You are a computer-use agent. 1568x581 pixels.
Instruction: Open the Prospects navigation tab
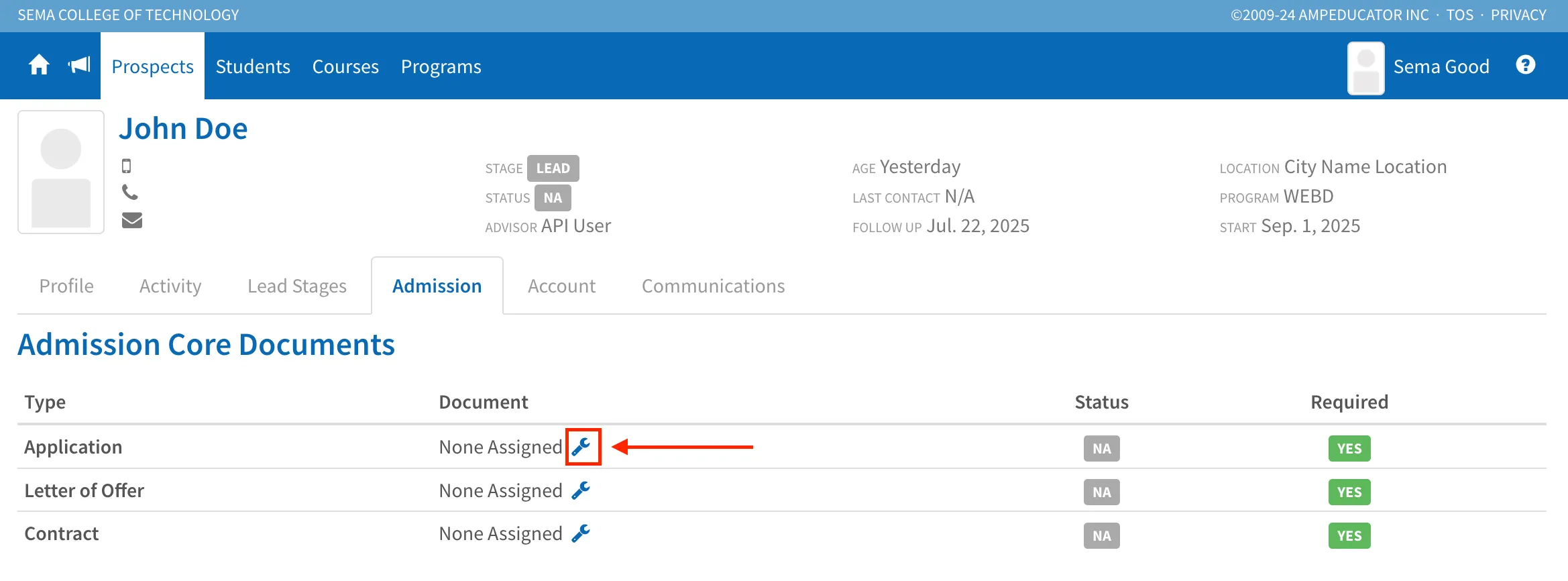click(152, 66)
